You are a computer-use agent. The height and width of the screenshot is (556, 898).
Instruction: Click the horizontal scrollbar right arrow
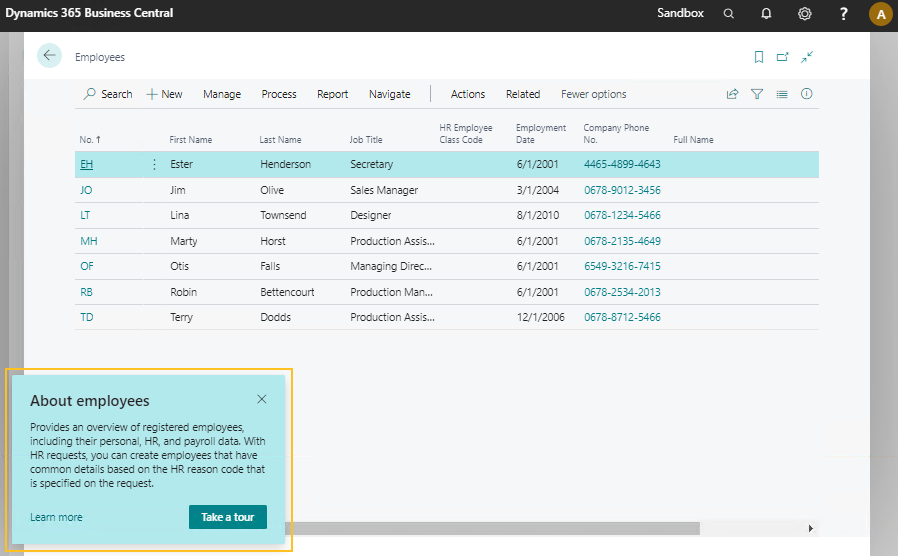[x=810, y=528]
